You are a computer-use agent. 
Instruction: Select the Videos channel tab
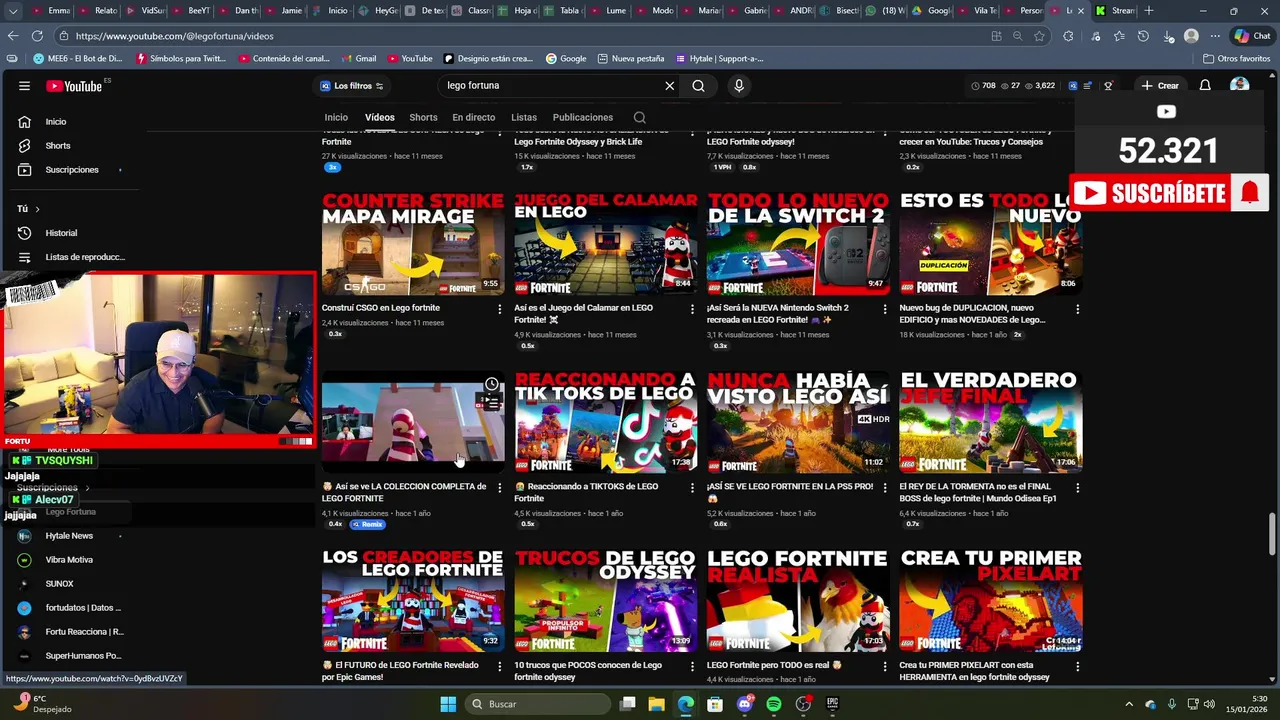pyautogui.click(x=379, y=117)
